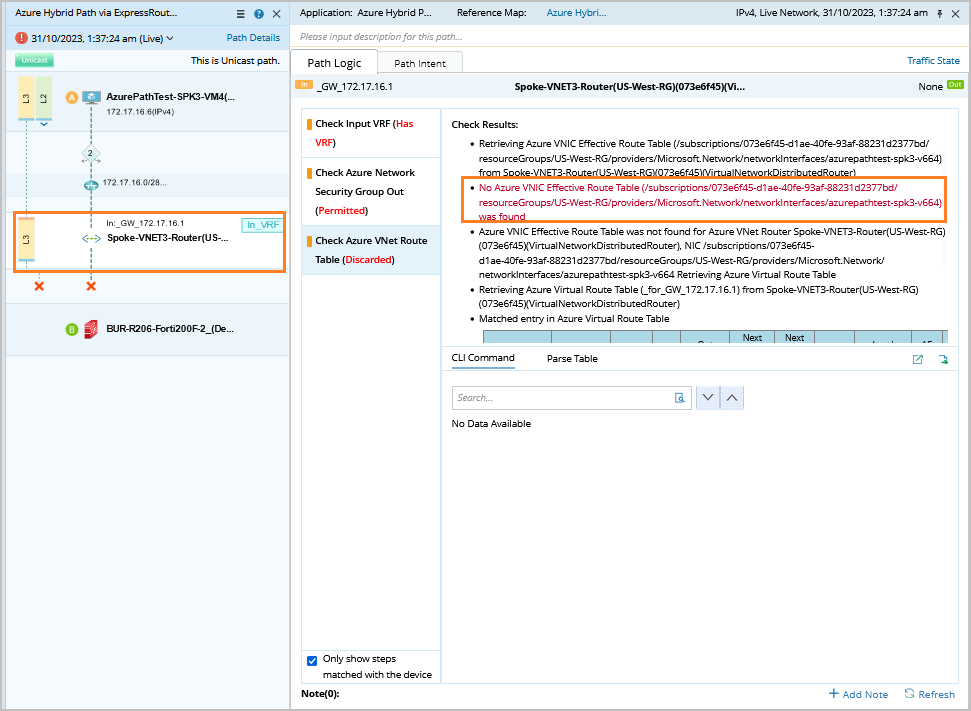971x711 pixels.
Task: Click the hop count 2 diamond
Action: 90,153
